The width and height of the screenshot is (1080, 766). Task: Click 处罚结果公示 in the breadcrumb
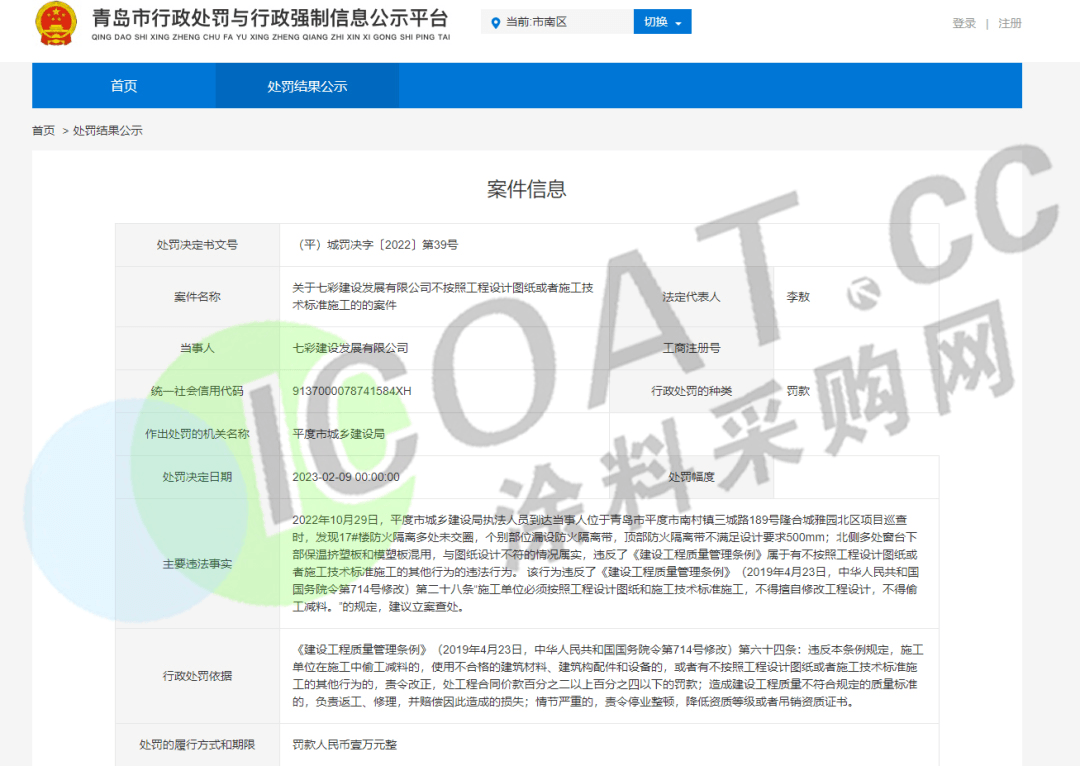pos(108,131)
